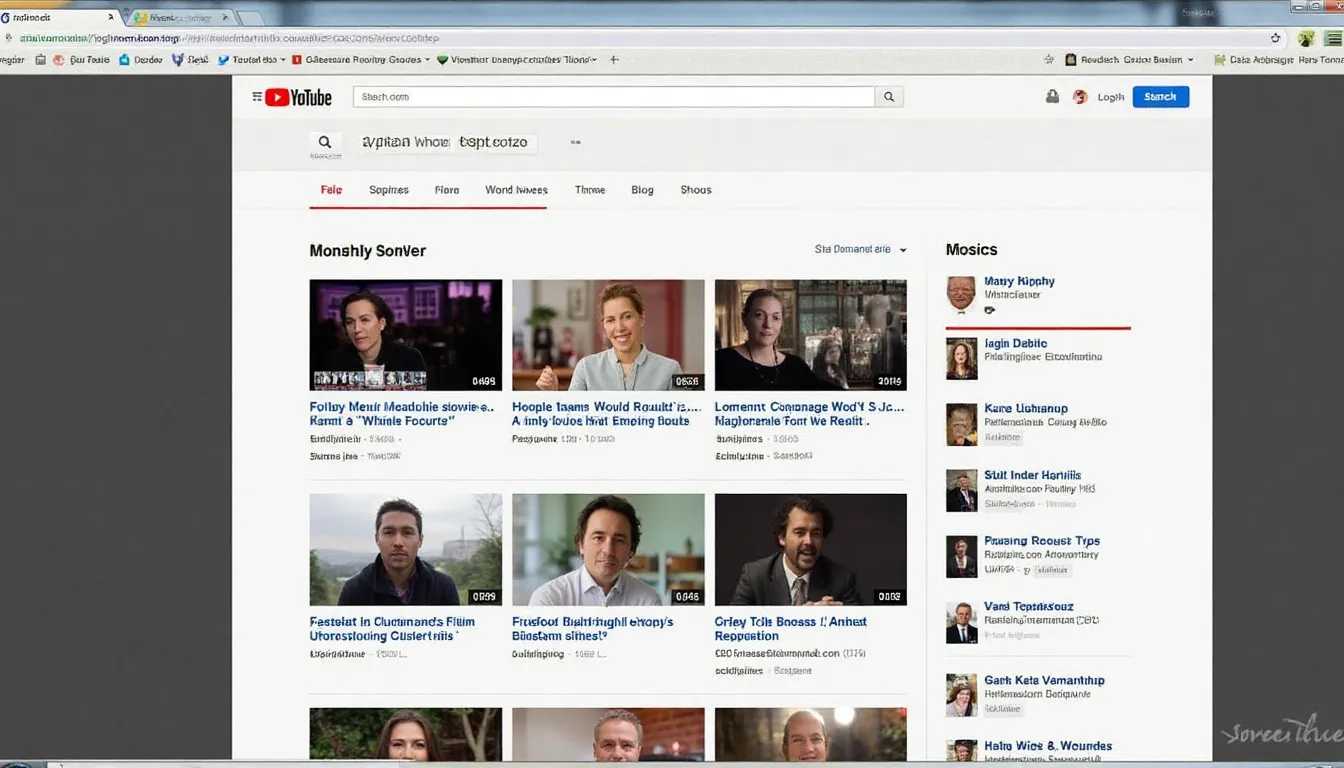Switch to the second browser tab

point(182,18)
